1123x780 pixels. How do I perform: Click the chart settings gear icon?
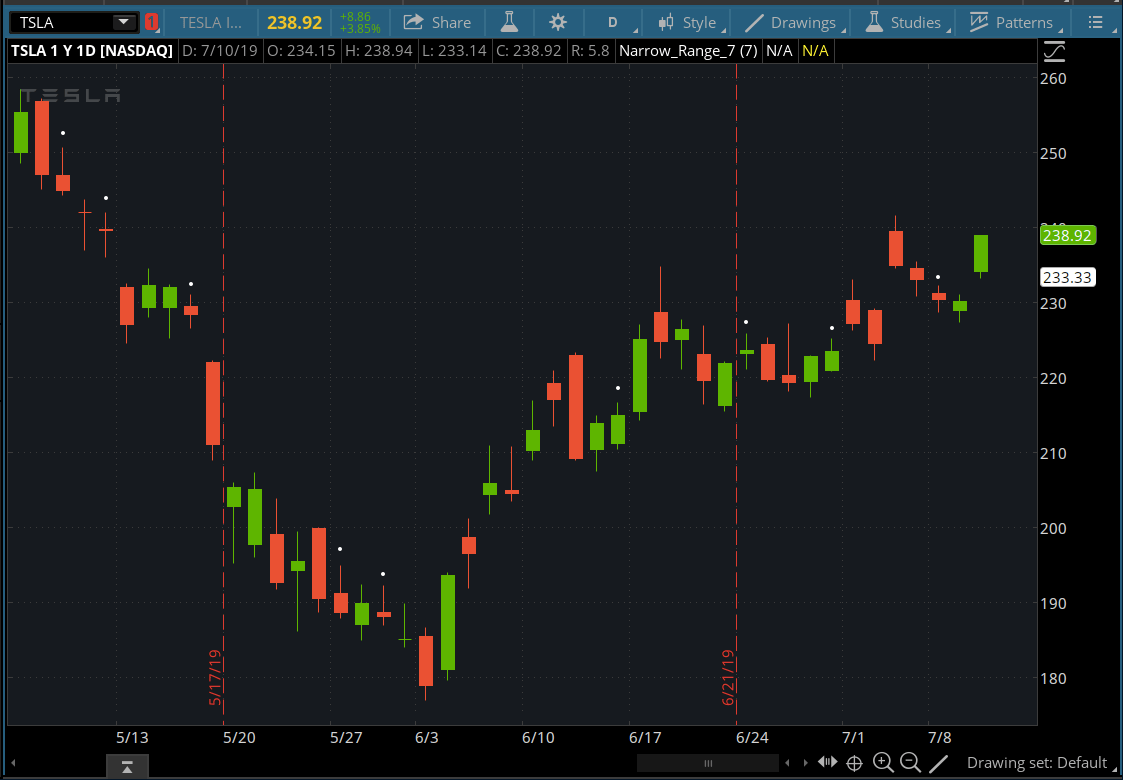[x=557, y=21]
